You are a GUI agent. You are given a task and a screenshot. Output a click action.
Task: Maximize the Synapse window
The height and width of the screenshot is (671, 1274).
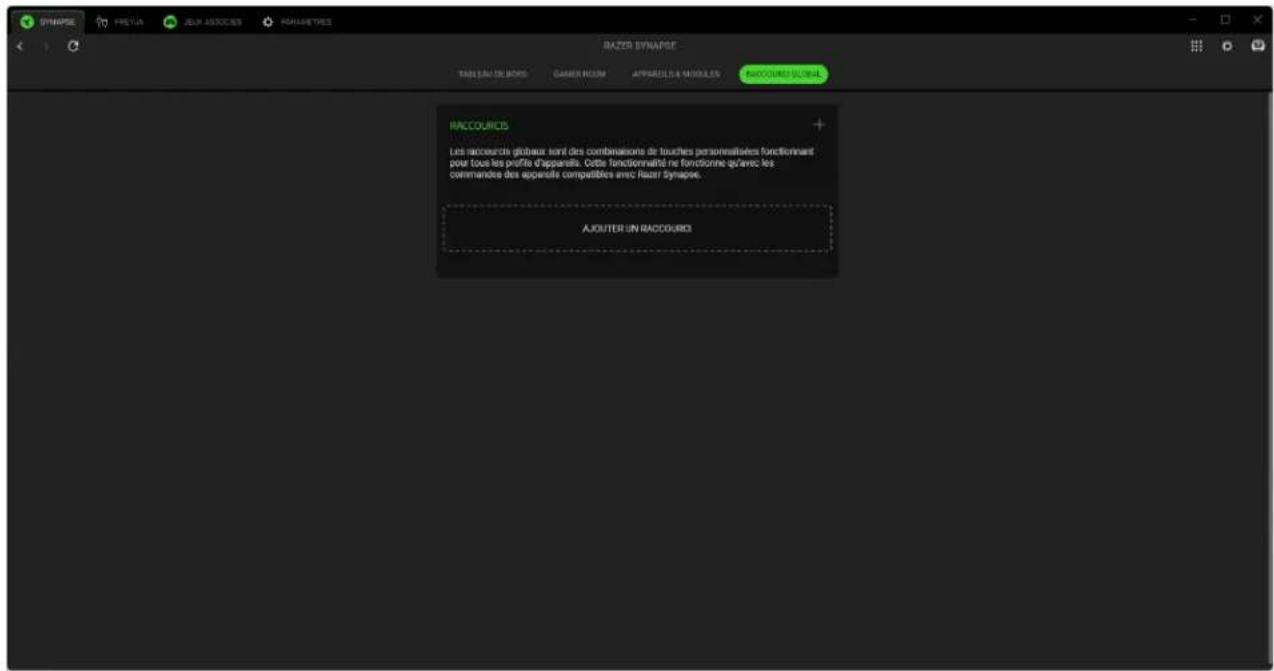[x=1225, y=20]
